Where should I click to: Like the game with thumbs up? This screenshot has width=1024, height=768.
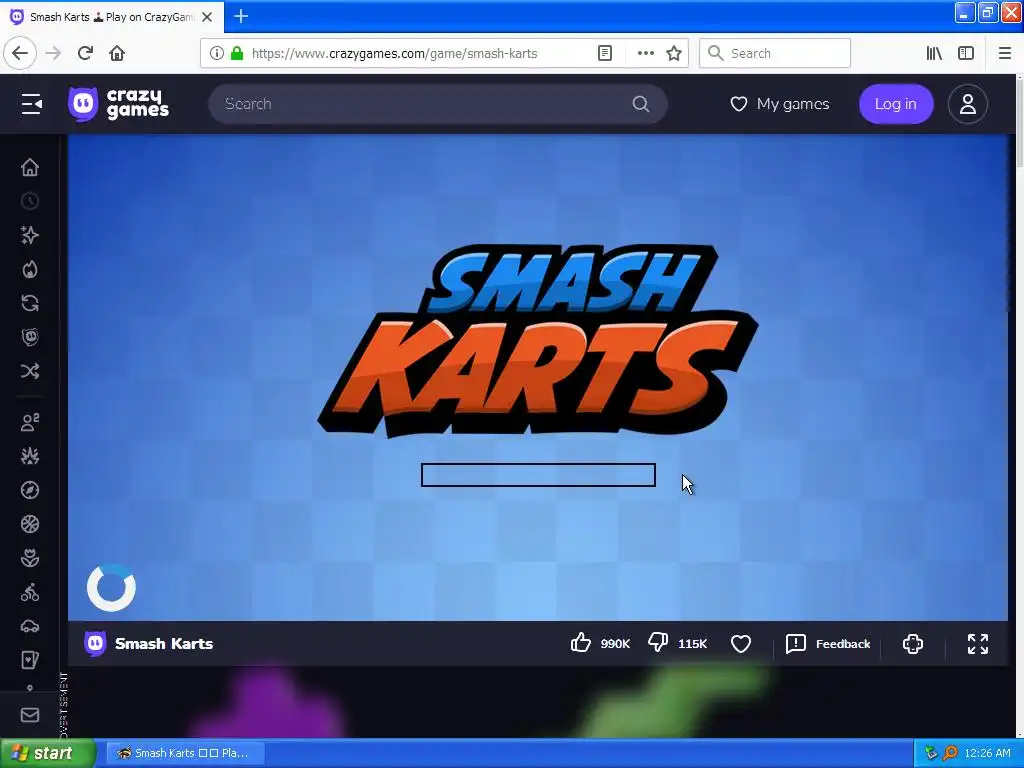coord(600,643)
